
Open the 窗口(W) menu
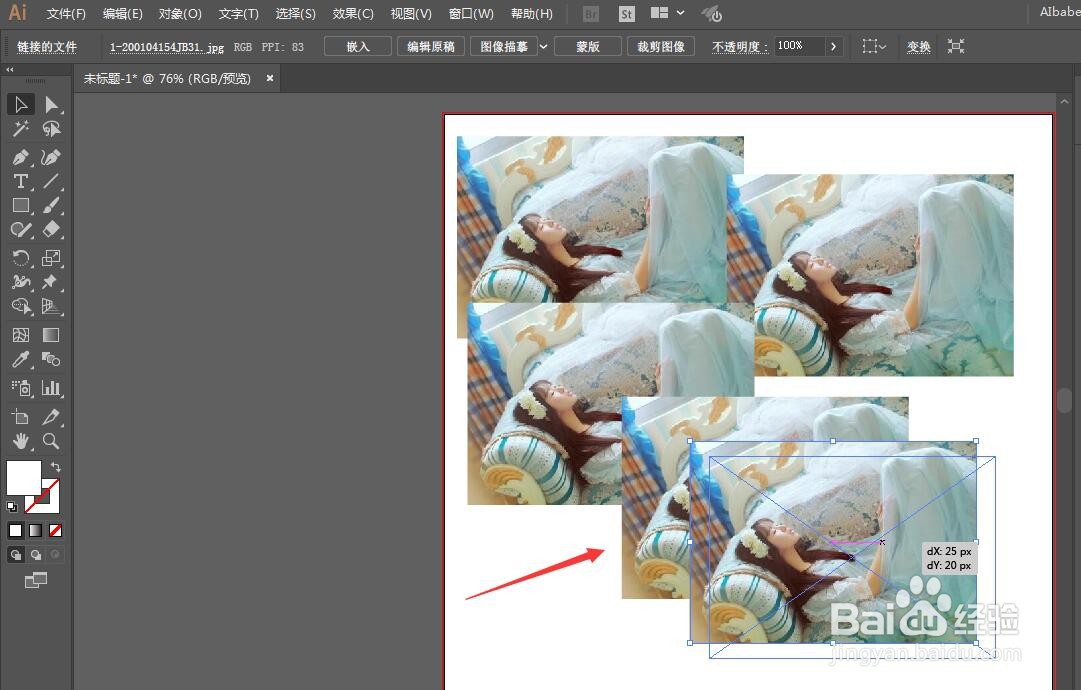point(471,13)
